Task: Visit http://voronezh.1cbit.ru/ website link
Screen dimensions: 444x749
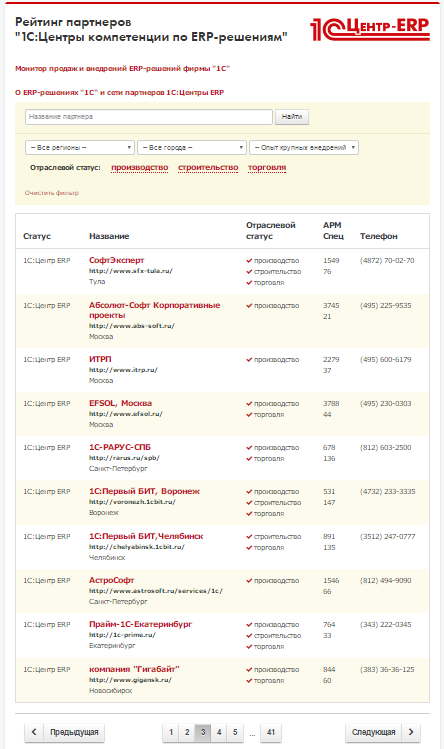Action: tap(132, 502)
